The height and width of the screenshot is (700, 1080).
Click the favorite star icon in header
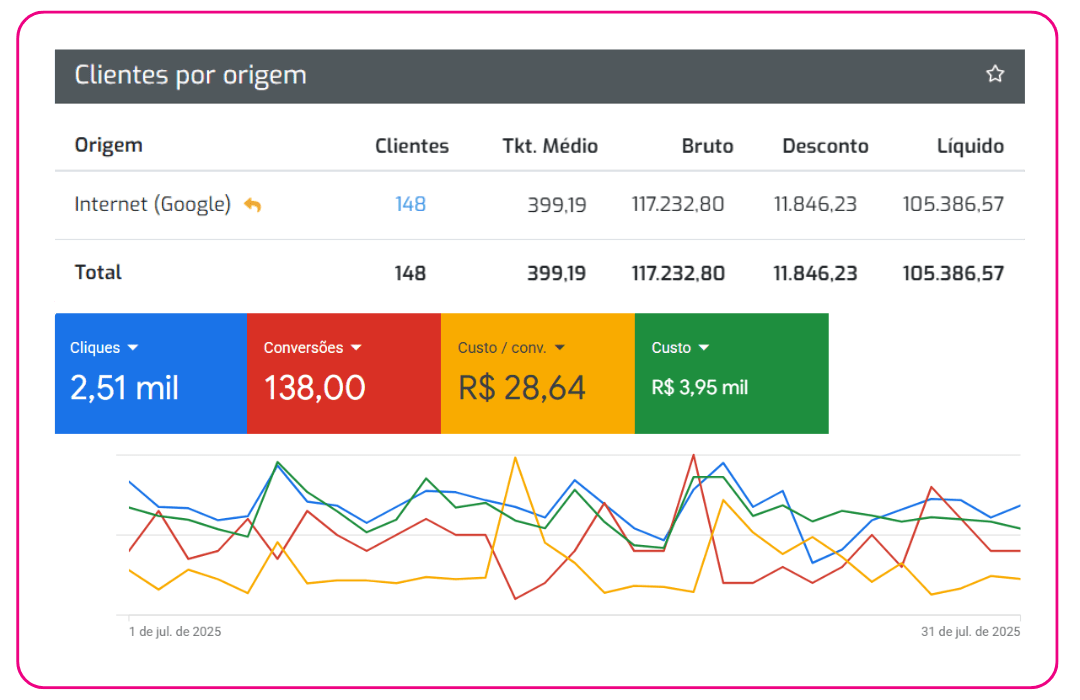[x=994, y=74]
